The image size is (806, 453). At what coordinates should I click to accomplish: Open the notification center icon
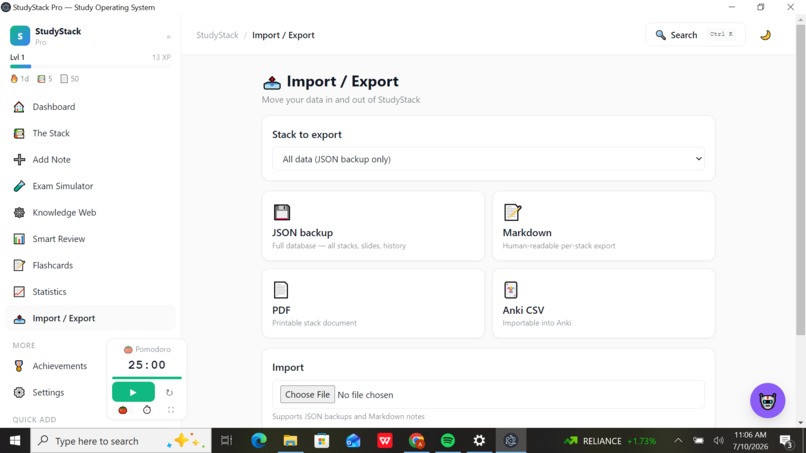coord(786,441)
